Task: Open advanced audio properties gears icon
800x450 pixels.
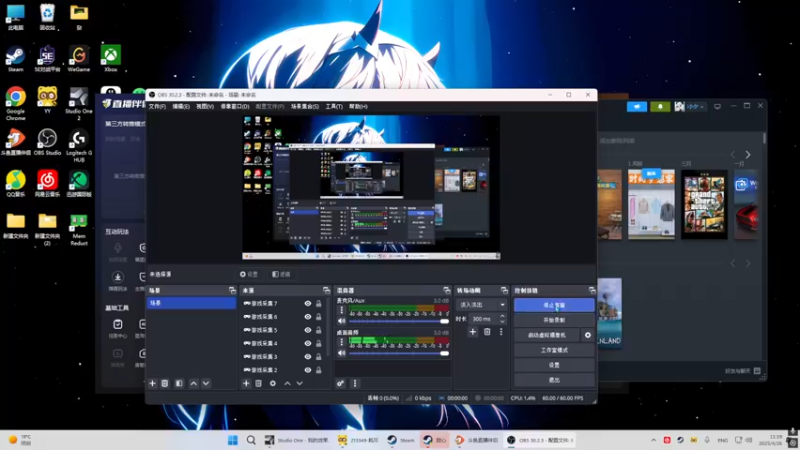Action: pos(340,383)
